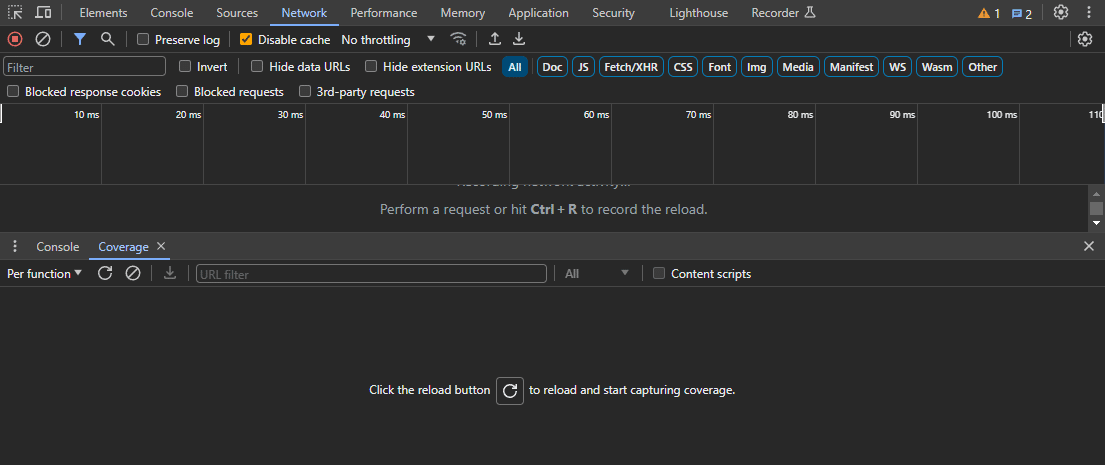Close the bottom drawer
Image resolution: width=1105 pixels, height=465 pixels.
[1089, 247]
